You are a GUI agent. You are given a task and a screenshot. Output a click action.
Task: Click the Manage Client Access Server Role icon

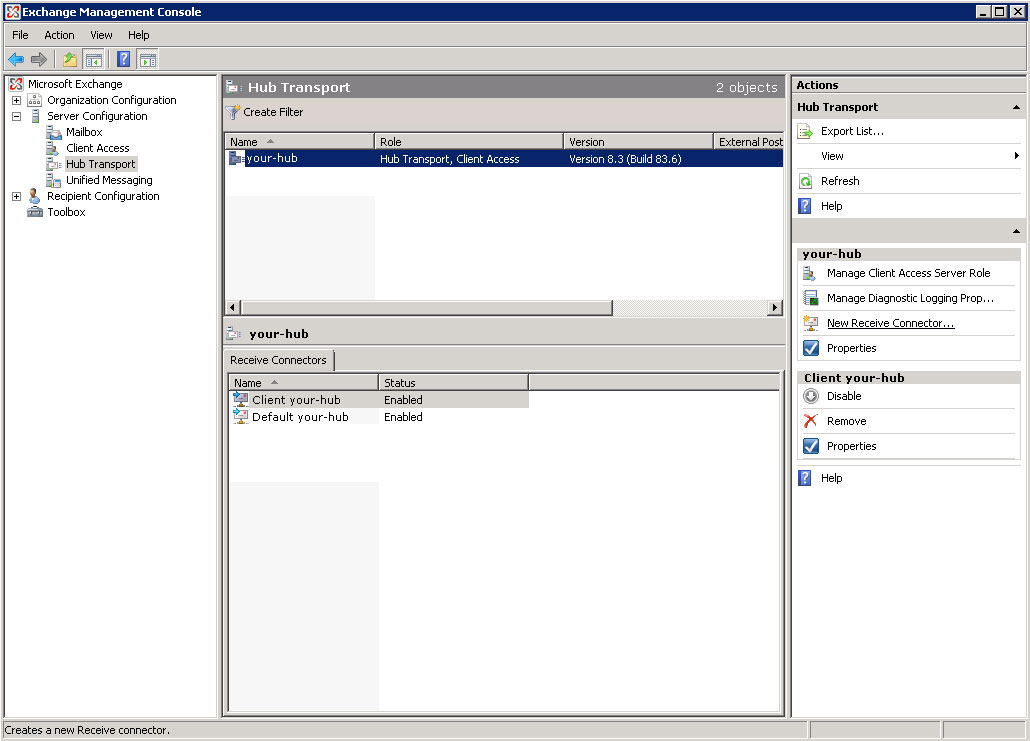(x=810, y=273)
